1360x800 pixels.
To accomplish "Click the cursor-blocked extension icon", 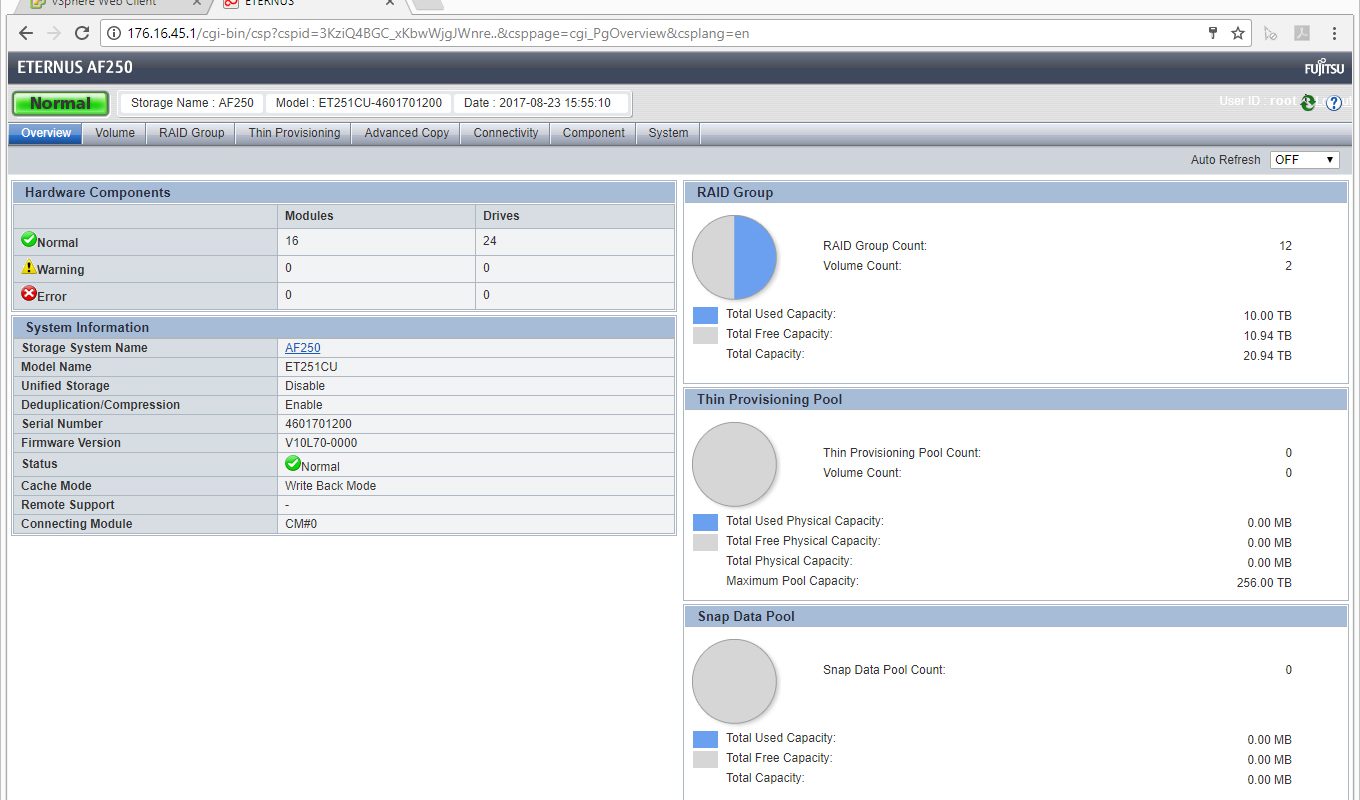I will click(x=1271, y=33).
